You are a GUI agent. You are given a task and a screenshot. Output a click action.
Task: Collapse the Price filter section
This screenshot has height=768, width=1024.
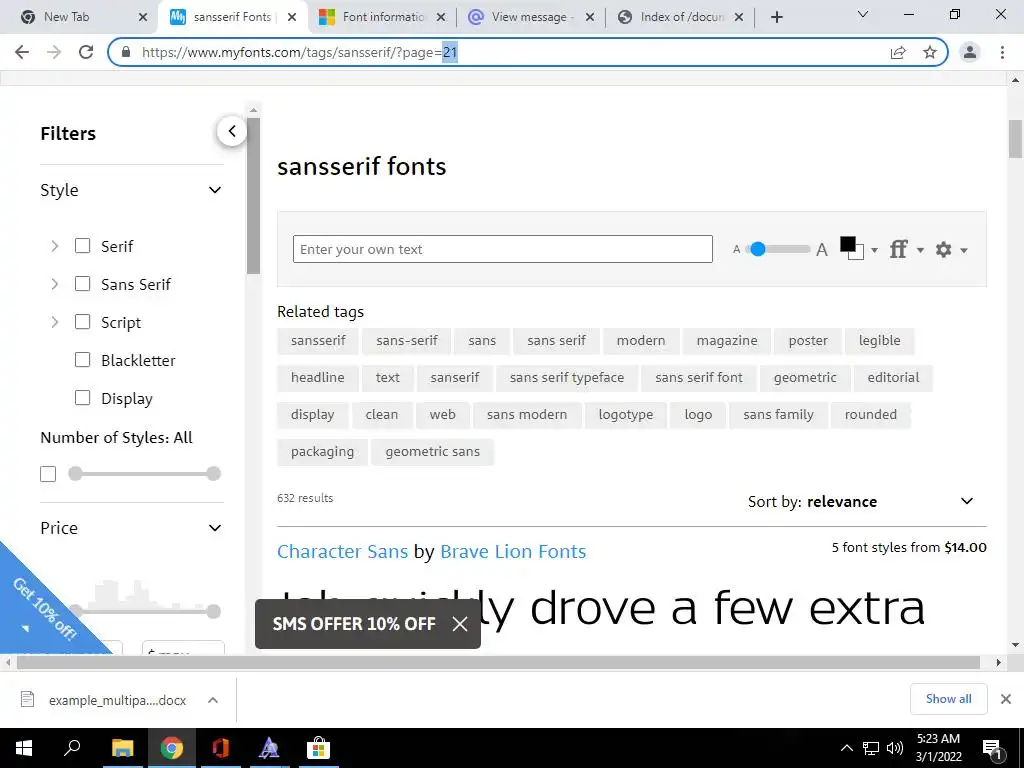pos(215,528)
